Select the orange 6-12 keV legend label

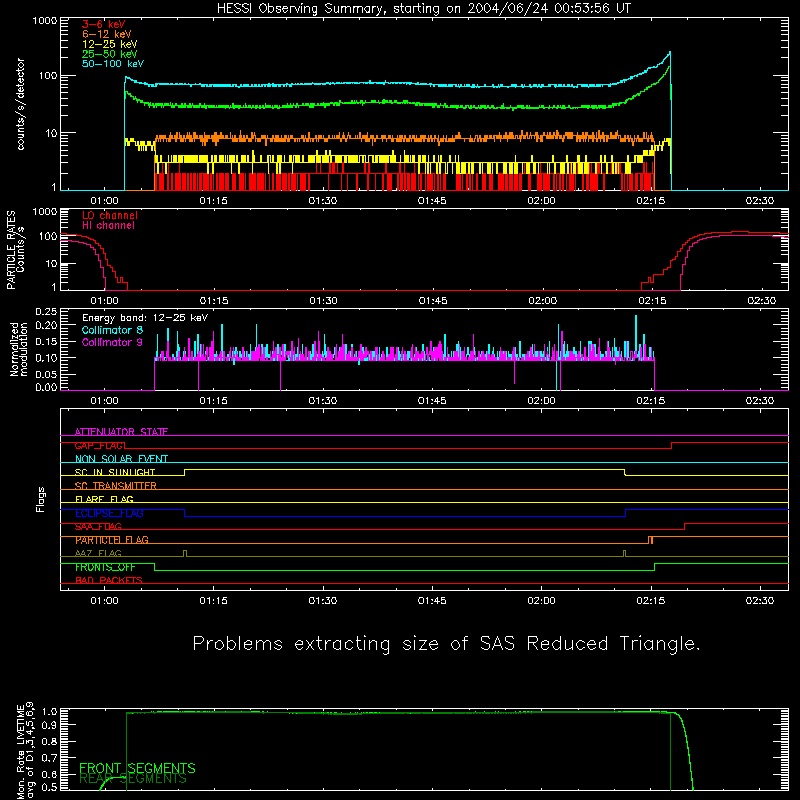point(107,34)
